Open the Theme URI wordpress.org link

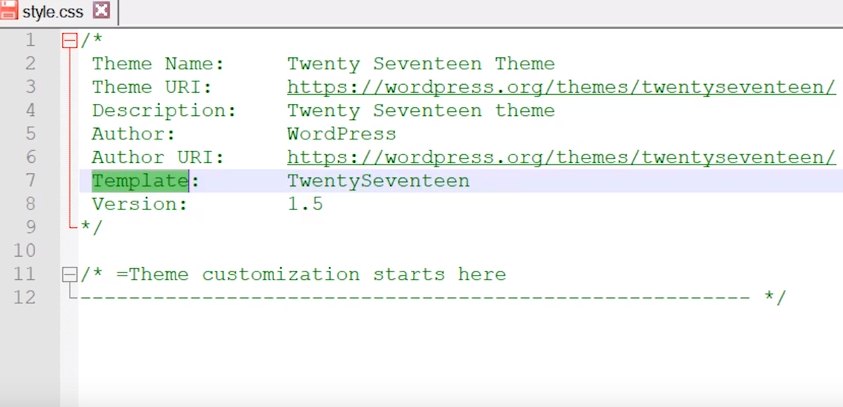coord(561,87)
